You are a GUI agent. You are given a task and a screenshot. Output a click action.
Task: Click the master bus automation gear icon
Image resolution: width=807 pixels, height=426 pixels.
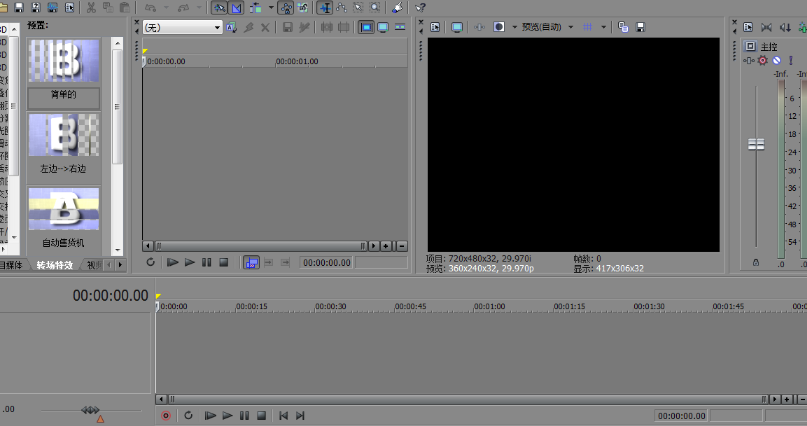click(x=763, y=60)
